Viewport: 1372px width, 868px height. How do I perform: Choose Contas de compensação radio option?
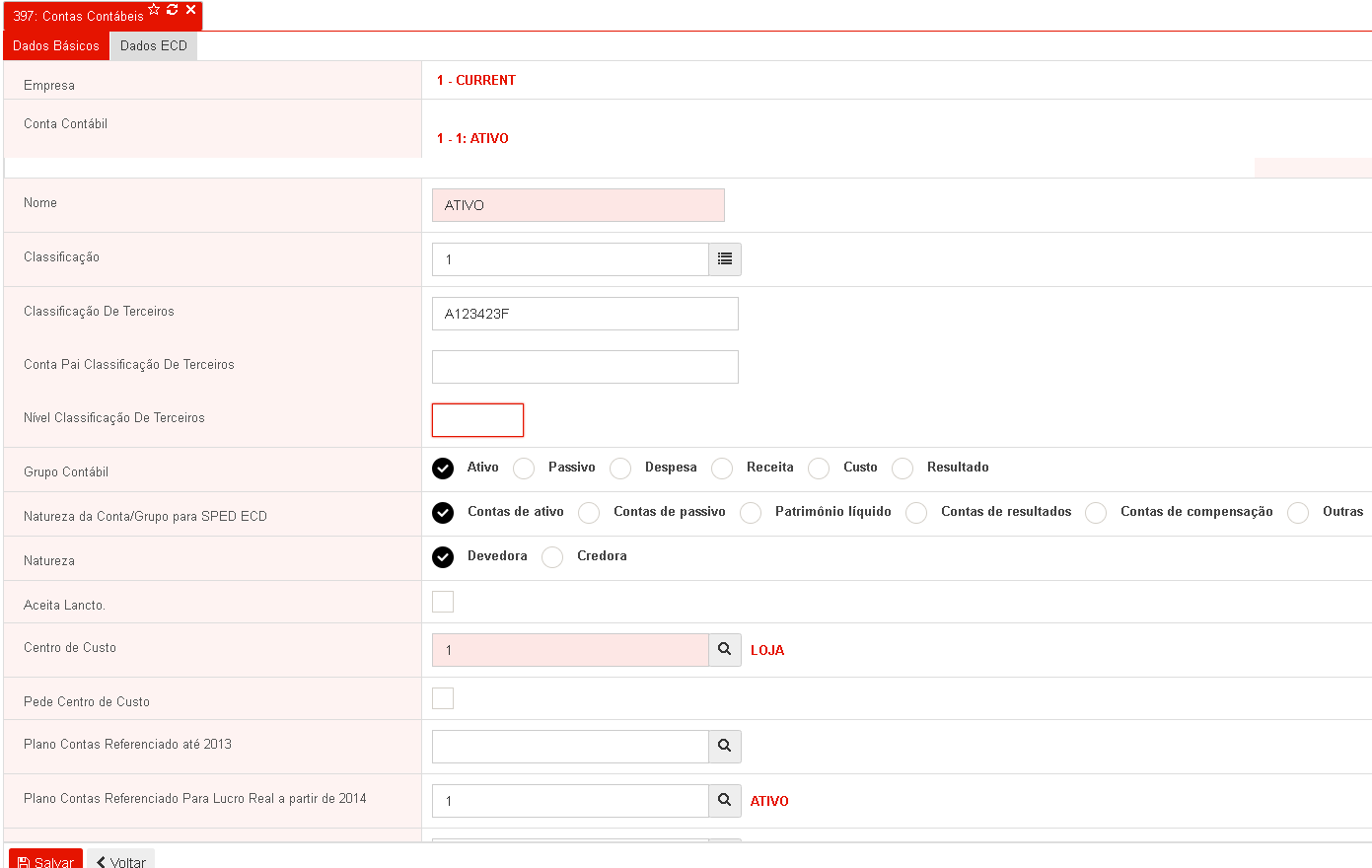[1096, 512]
